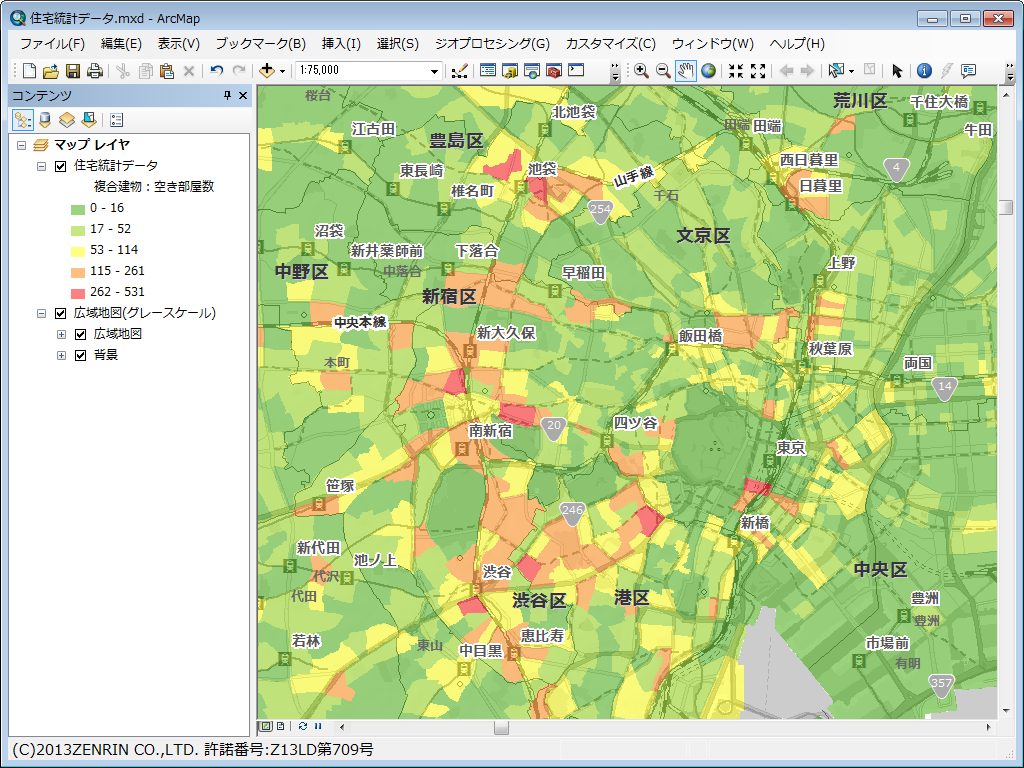Open Table of Contents options icon
The height and width of the screenshot is (768, 1024).
116,120
